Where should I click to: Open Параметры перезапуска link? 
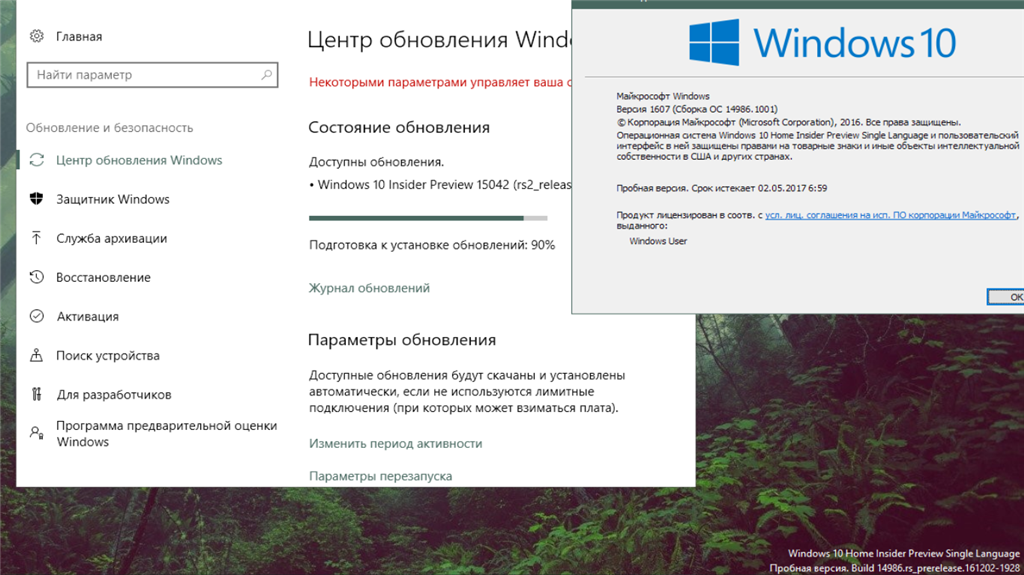[x=380, y=476]
